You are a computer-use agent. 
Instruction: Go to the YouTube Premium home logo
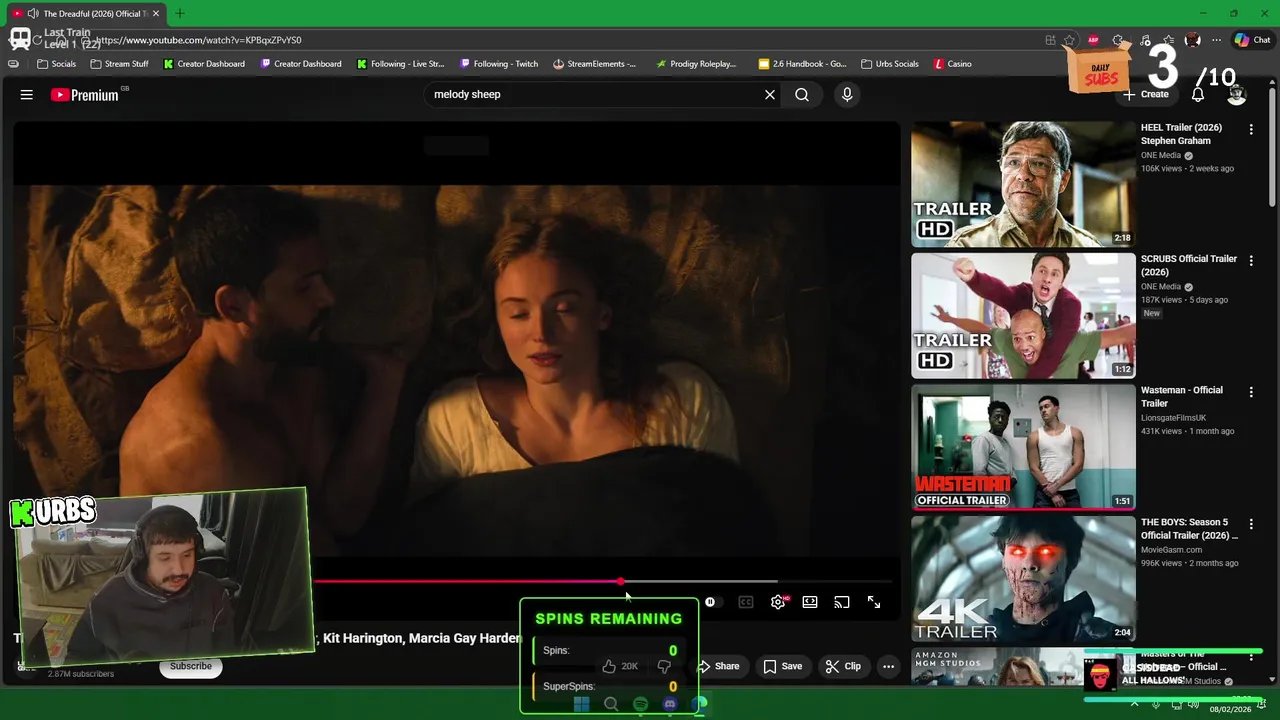(85, 95)
